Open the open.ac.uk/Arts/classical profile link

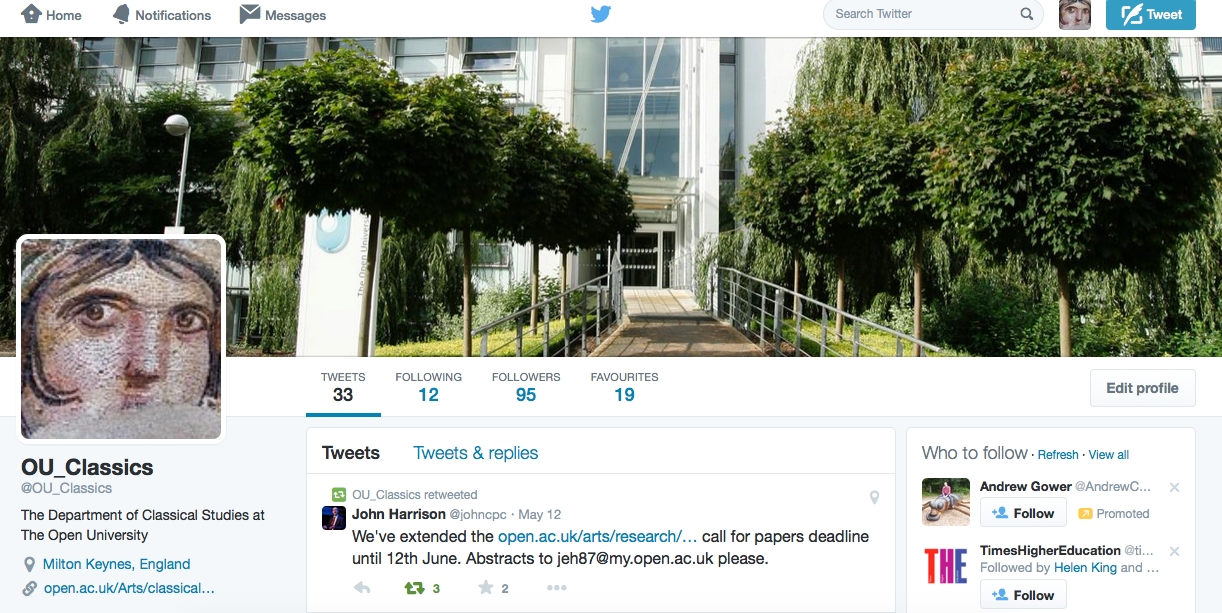click(x=130, y=588)
